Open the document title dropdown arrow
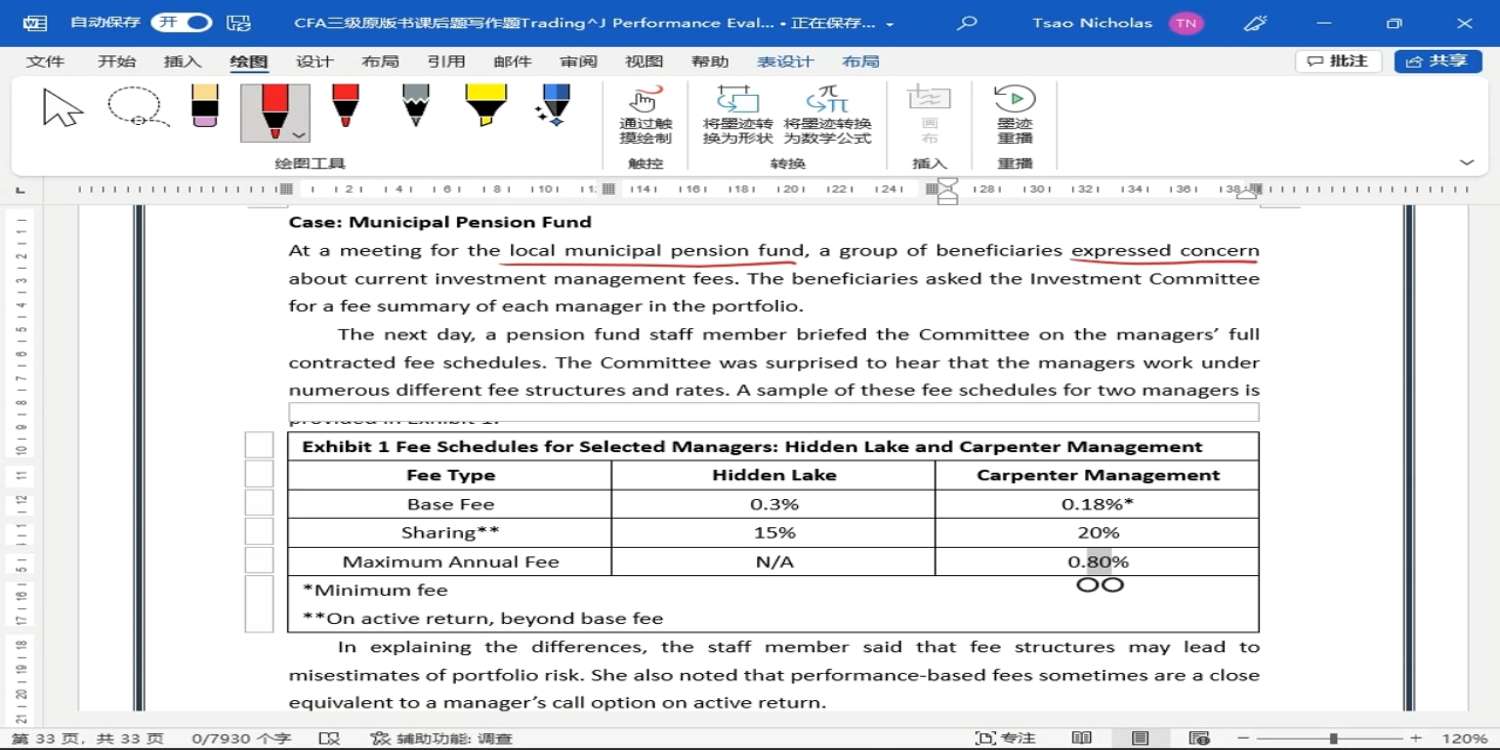The width and height of the screenshot is (1500, 750). (890, 23)
